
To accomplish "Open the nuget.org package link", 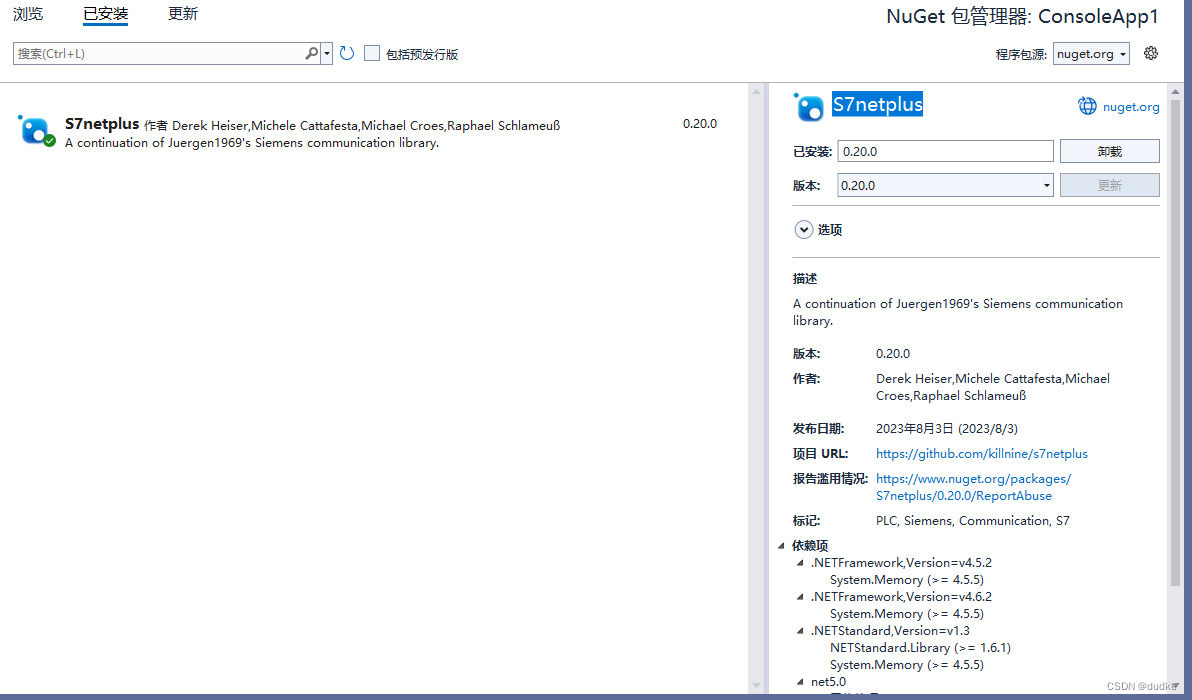I will point(1131,107).
